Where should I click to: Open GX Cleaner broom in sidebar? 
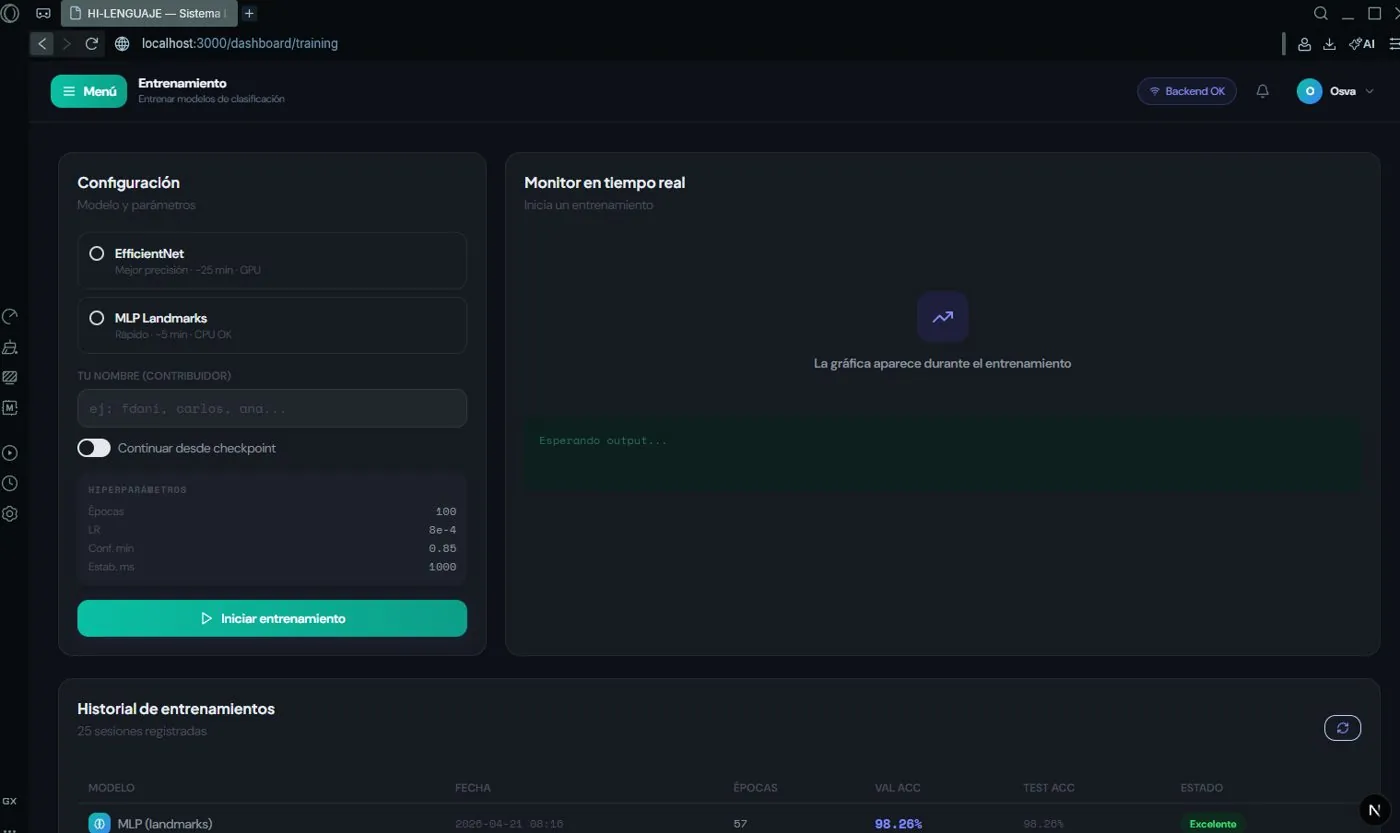pyautogui.click(x=10, y=348)
